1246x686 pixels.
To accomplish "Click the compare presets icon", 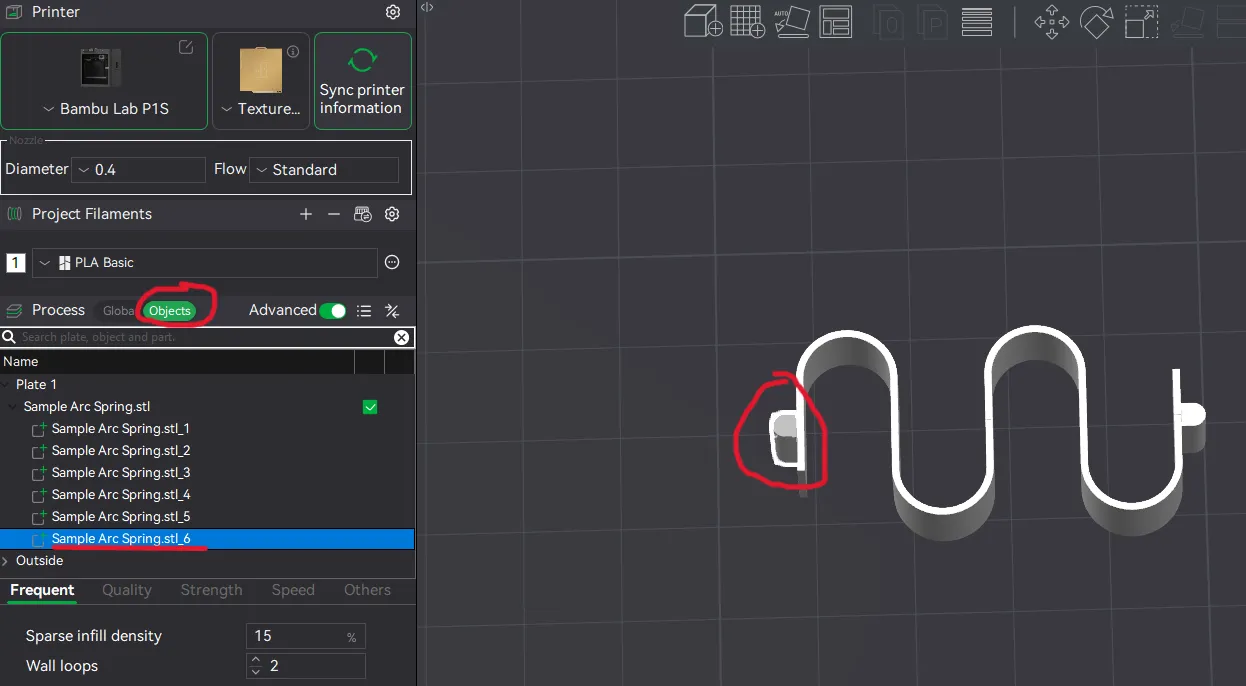I will coord(393,311).
